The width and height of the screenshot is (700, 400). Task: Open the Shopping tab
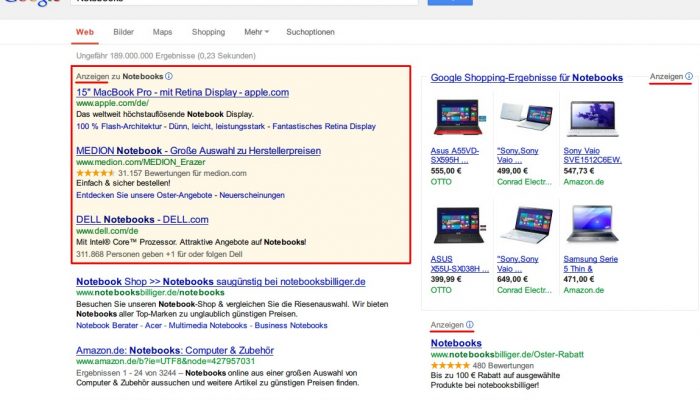[208, 32]
